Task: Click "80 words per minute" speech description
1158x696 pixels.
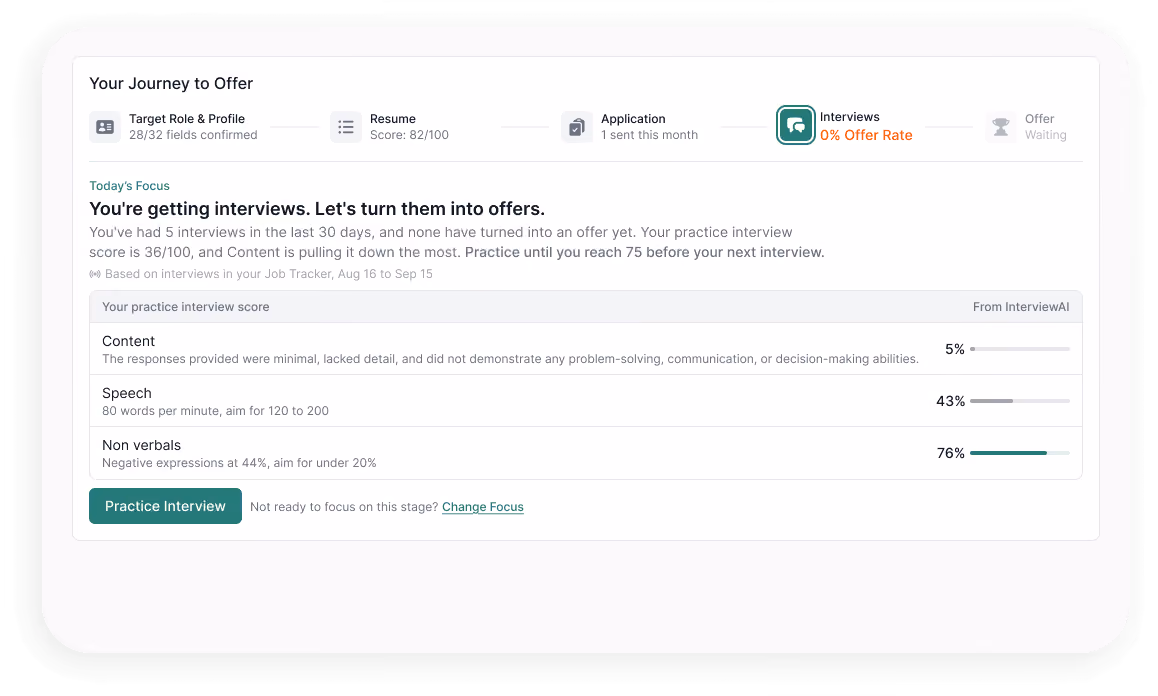Action: tap(215, 411)
